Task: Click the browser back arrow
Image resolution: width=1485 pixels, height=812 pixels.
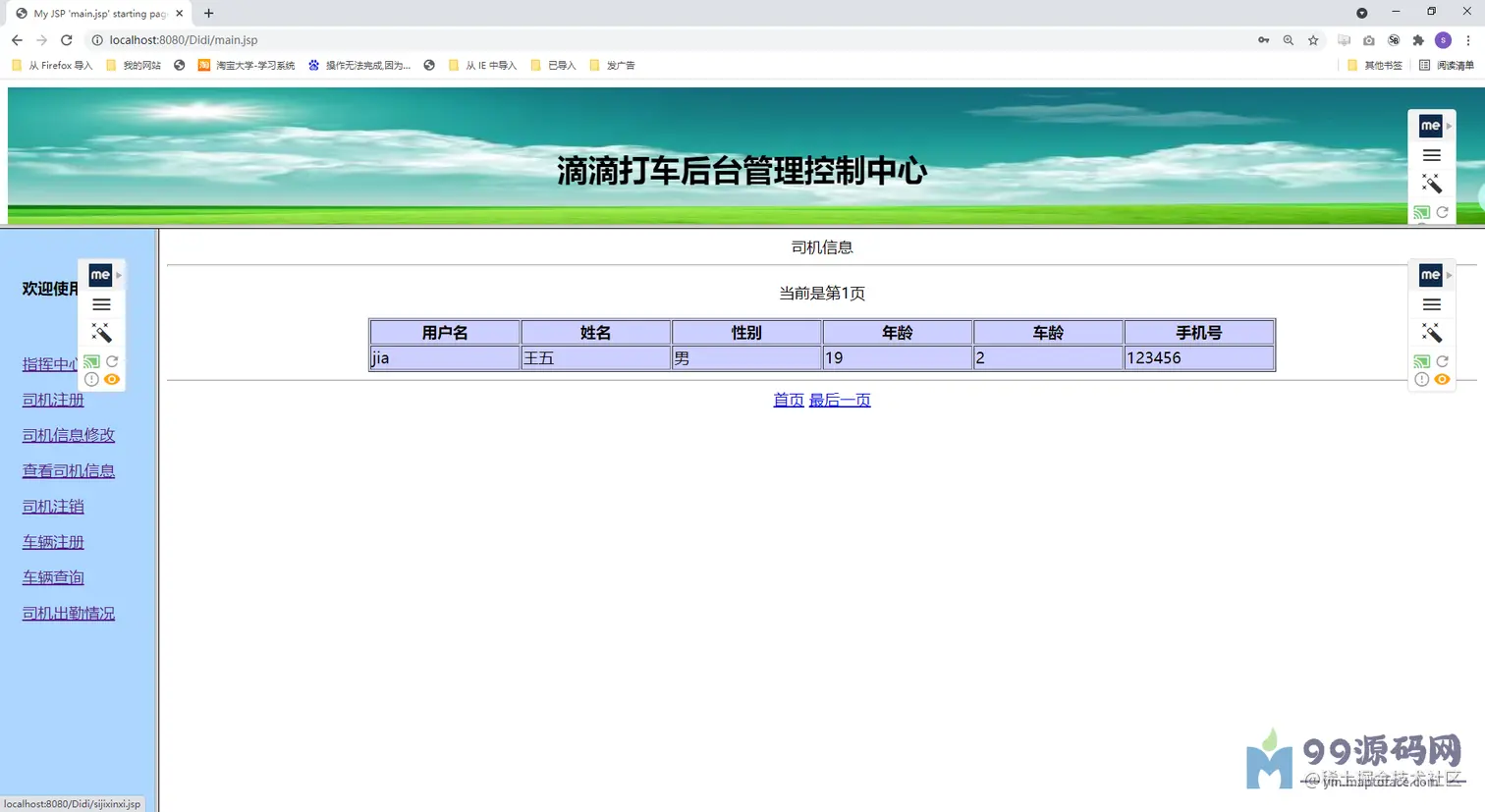Action: coord(17,40)
